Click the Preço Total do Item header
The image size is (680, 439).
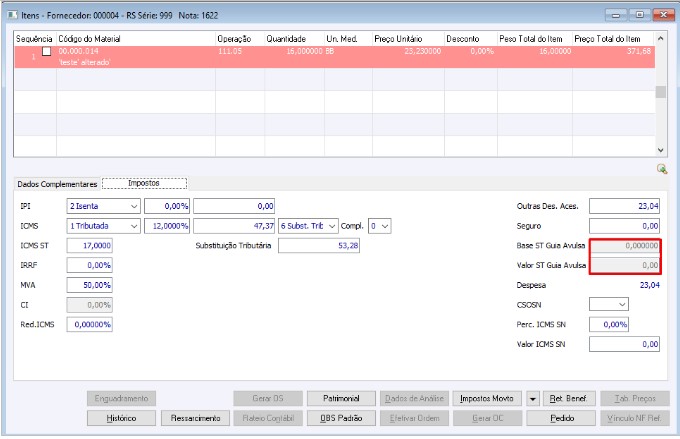(613, 39)
